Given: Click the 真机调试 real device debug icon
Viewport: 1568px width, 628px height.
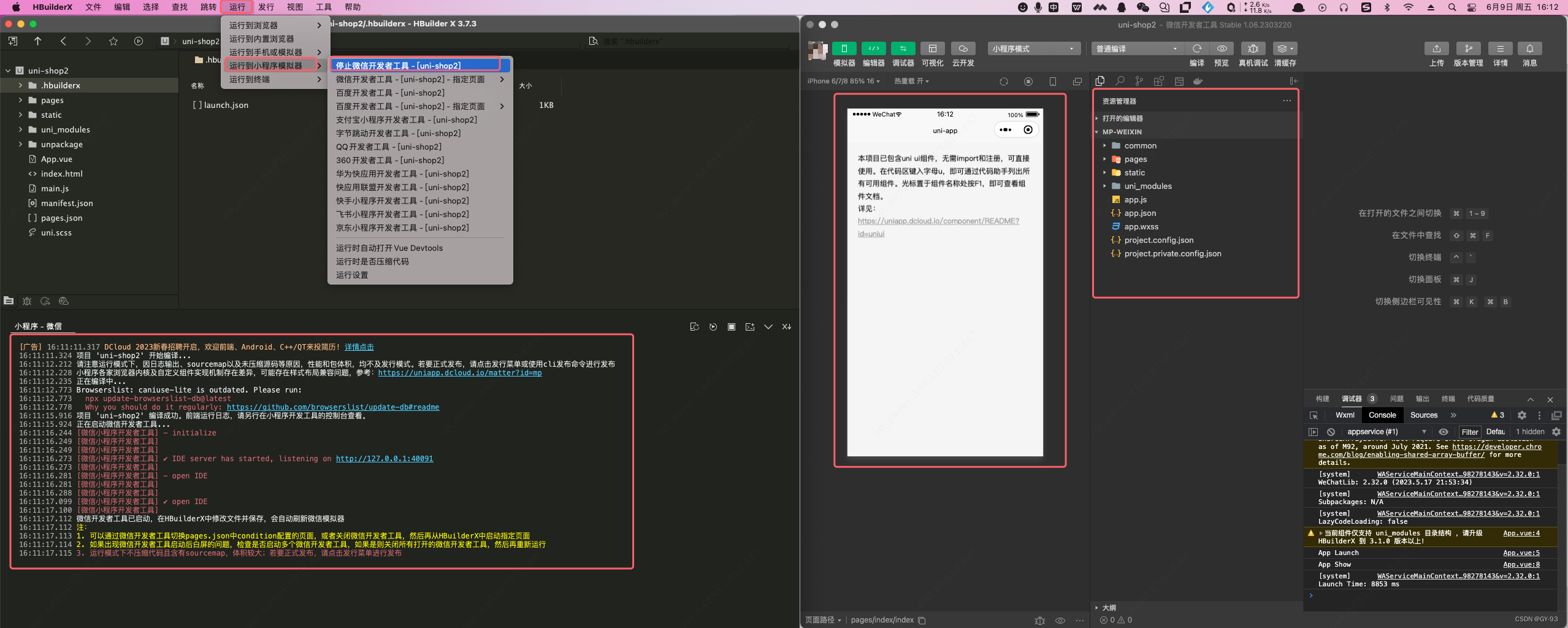Looking at the screenshot, I should coord(1253,48).
